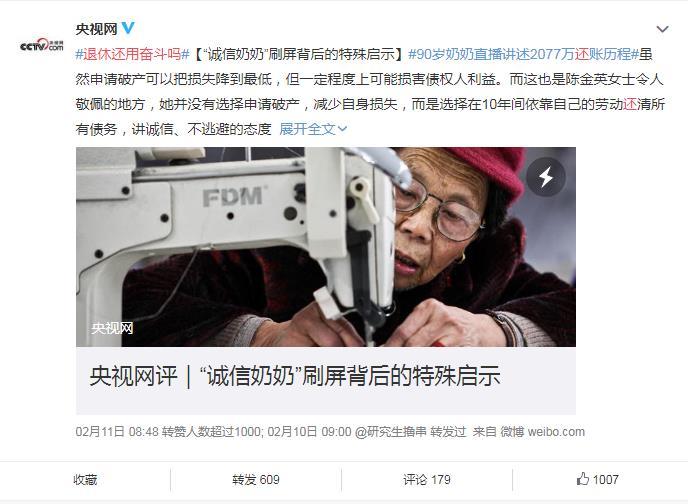Click the @研究生撸串 user mention
The width and height of the screenshot is (688, 504).
(391, 432)
